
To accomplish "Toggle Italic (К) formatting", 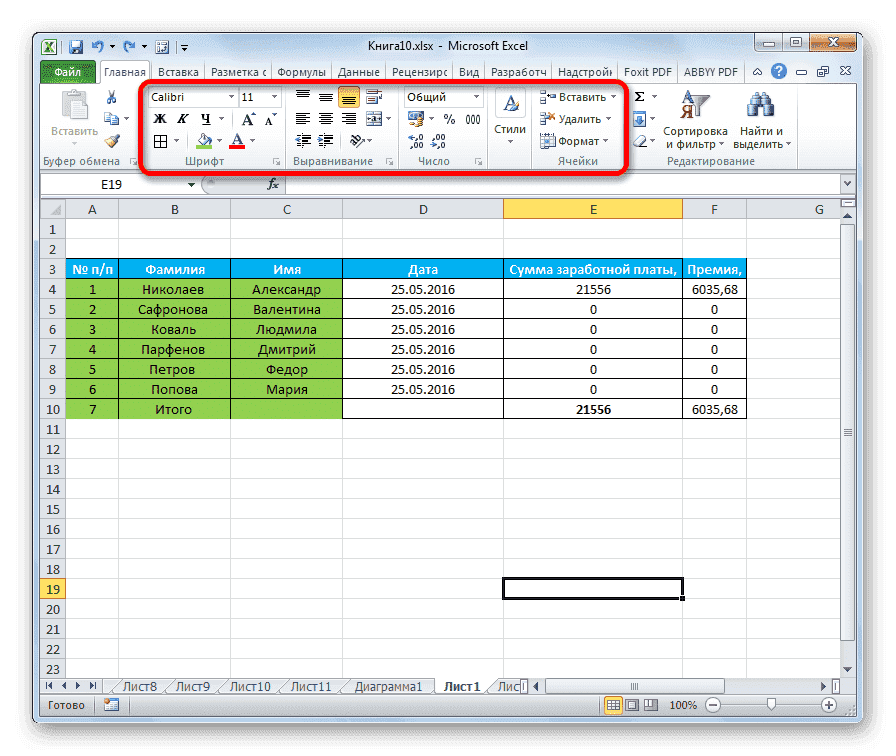I will coord(182,119).
